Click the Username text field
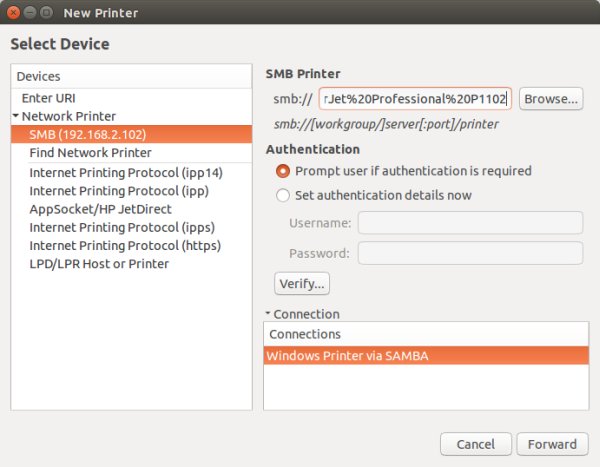 click(470, 222)
